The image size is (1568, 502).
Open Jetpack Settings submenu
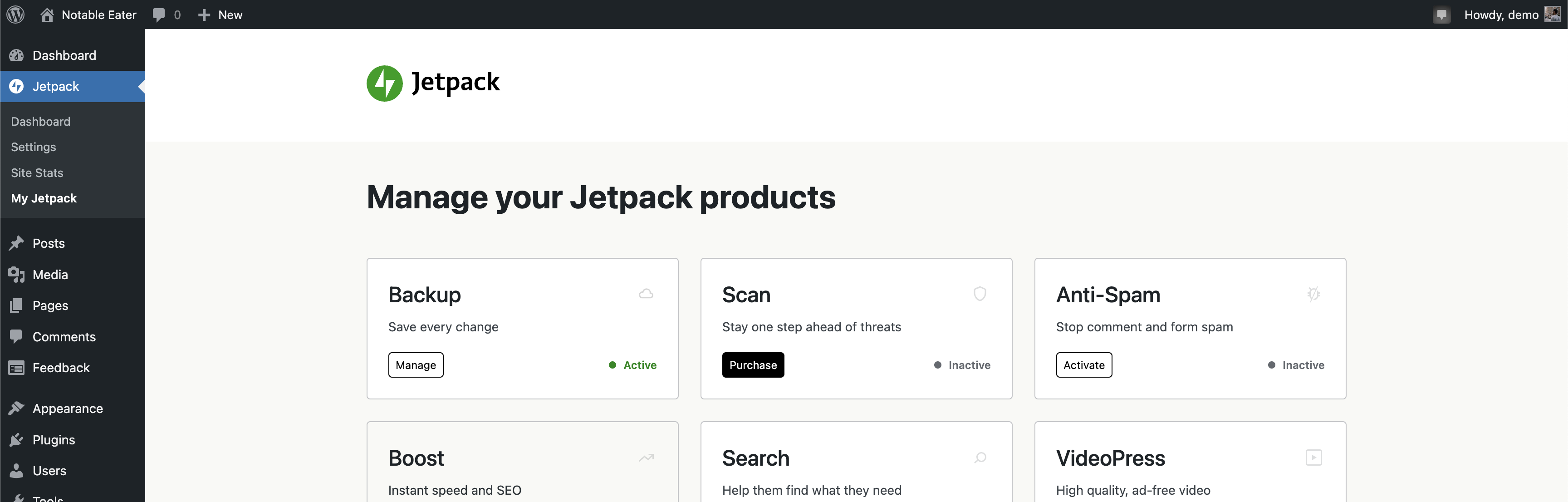click(x=34, y=147)
